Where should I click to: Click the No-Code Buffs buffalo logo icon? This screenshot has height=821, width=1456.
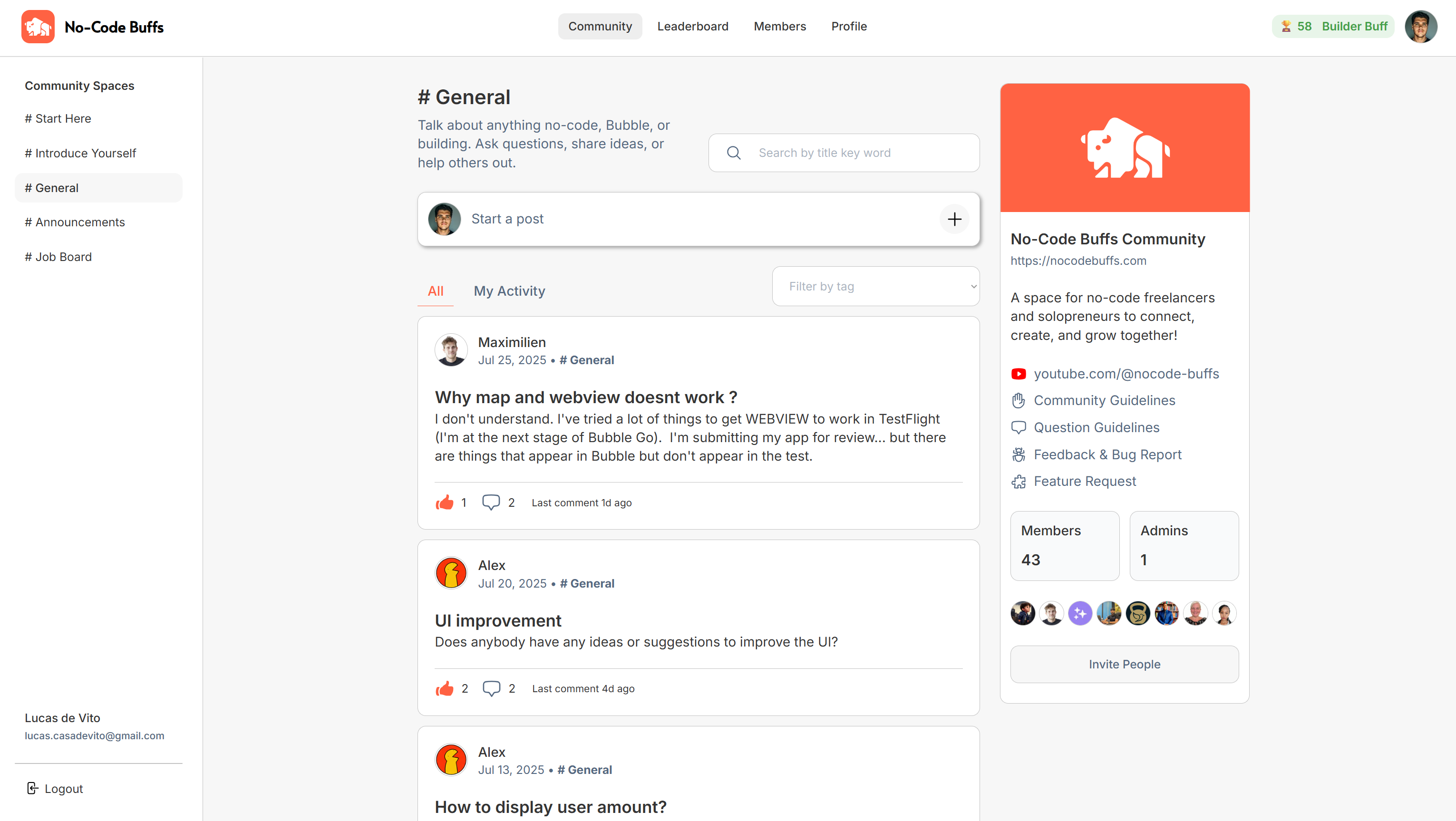(38, 27)
